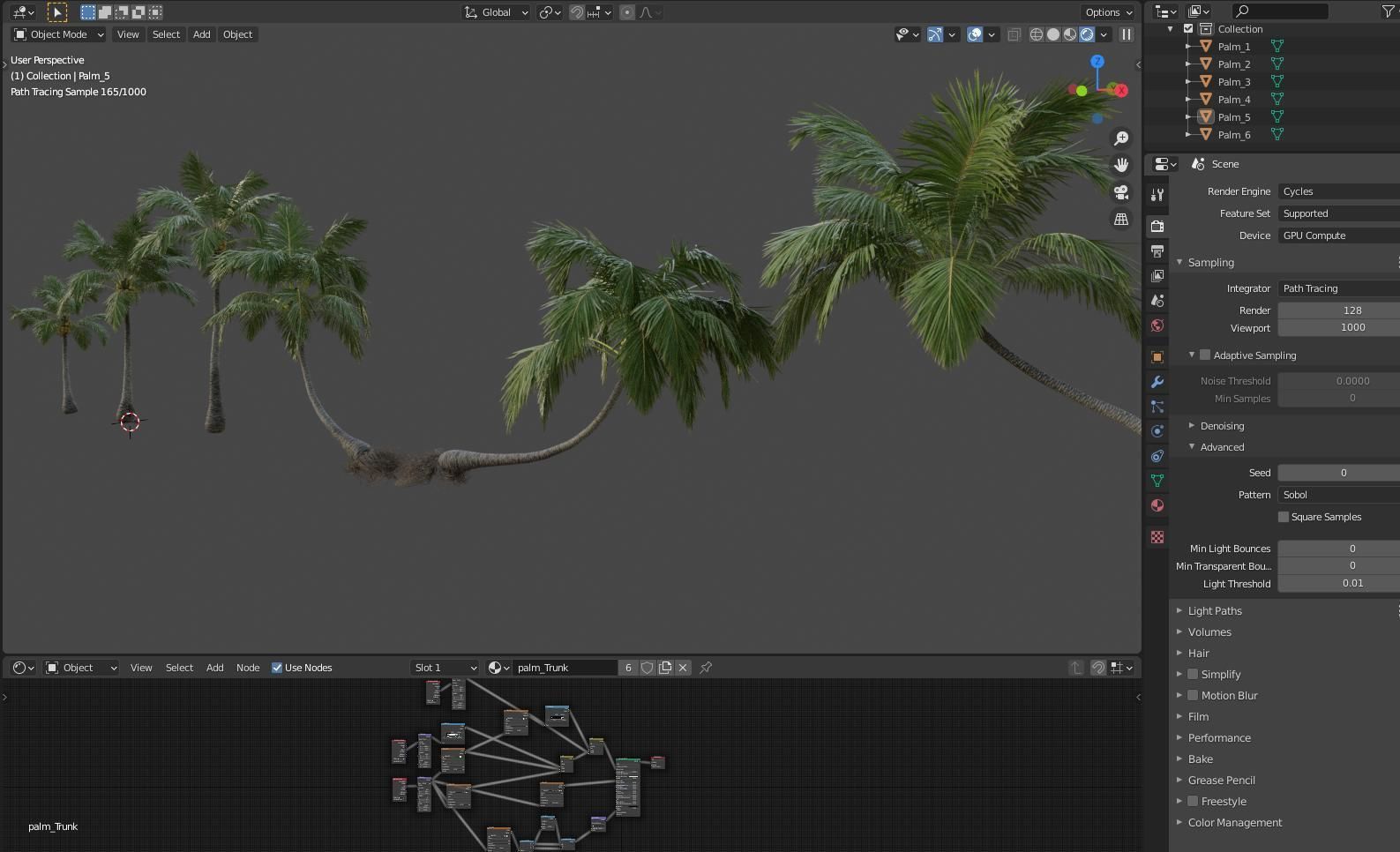
Task: Toggle the Collection exclude checkbox
Action: 1188,29
